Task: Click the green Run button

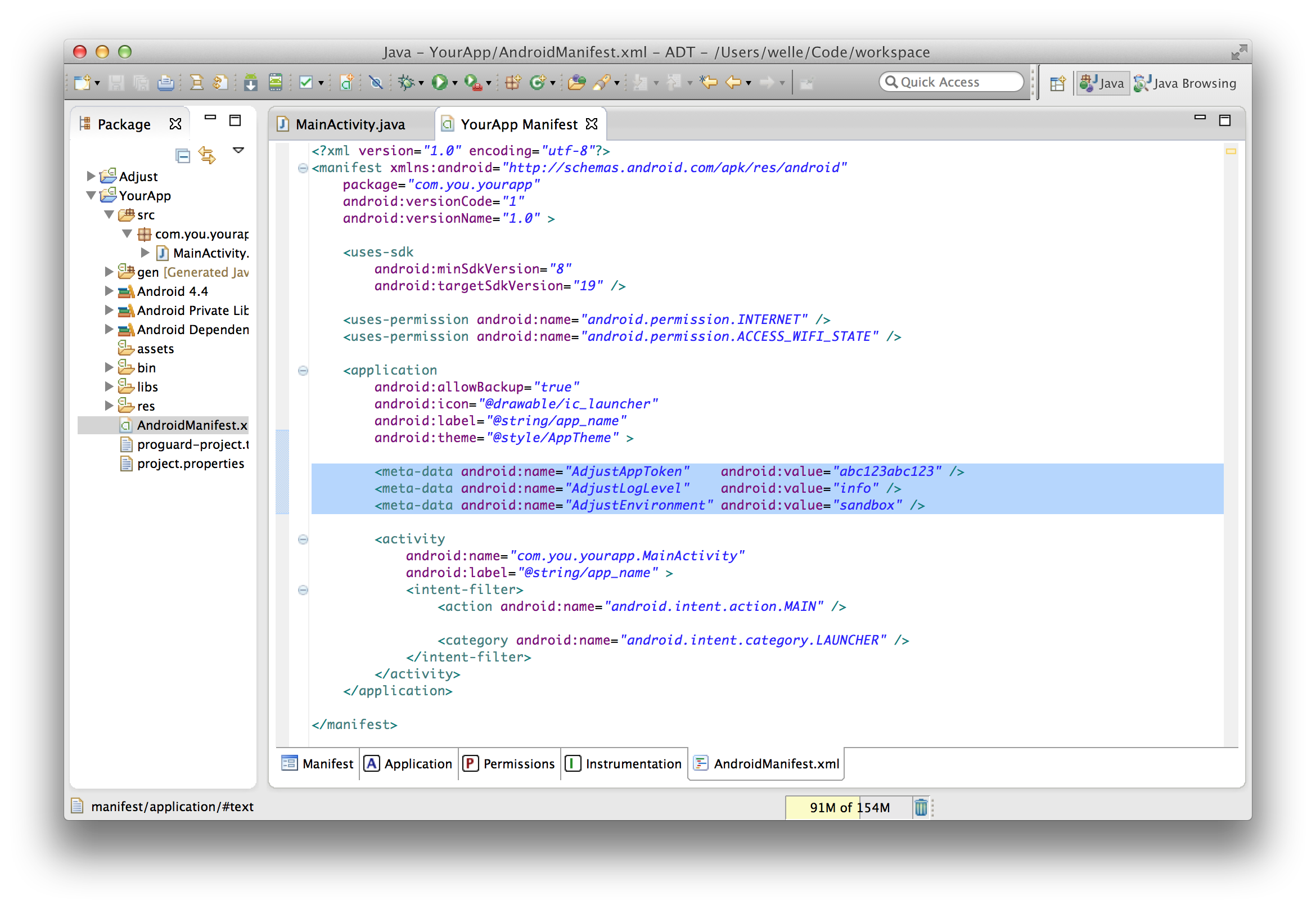Action: [x=439, y=83]
